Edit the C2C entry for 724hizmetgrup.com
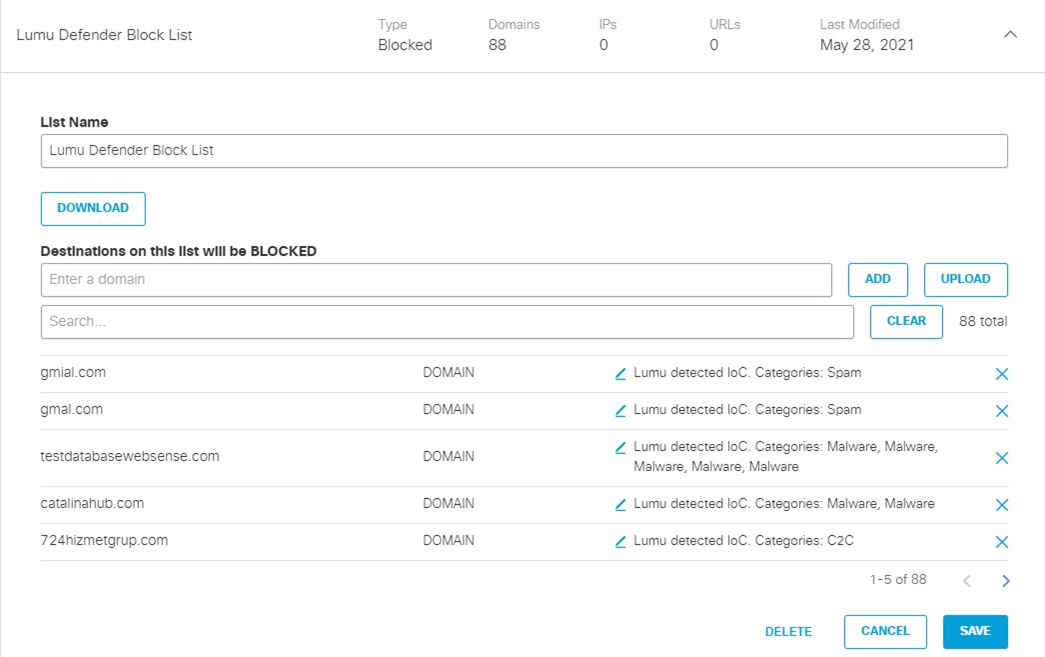The image size is (1045, 657). pos(620,540)
